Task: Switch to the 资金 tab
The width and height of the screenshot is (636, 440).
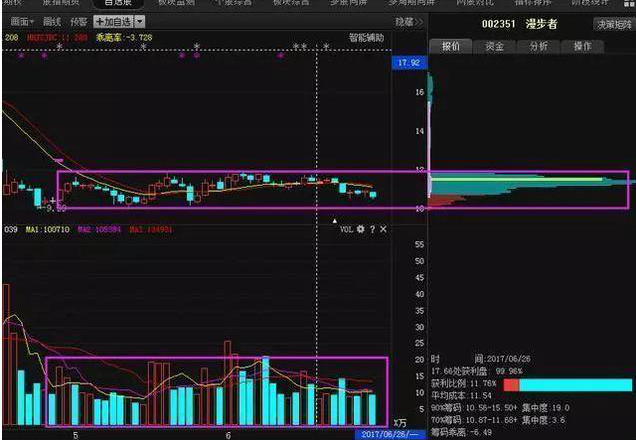Action: 494,46
